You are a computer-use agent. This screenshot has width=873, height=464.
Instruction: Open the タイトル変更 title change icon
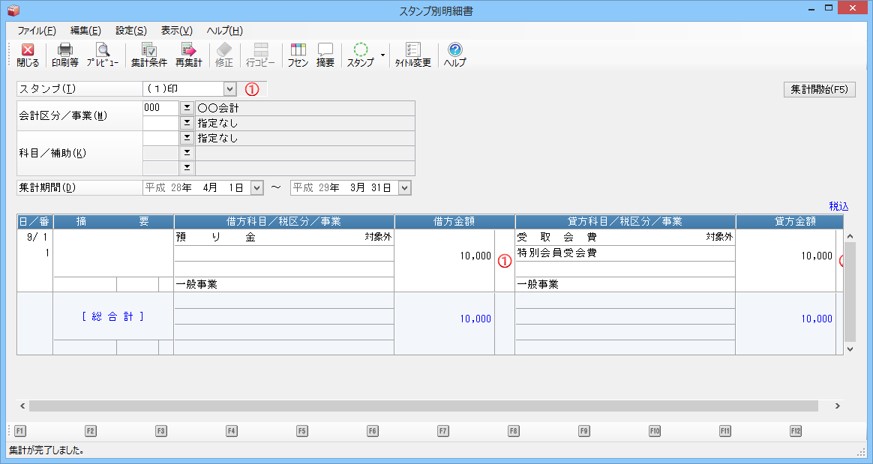(x=413, y=54)
